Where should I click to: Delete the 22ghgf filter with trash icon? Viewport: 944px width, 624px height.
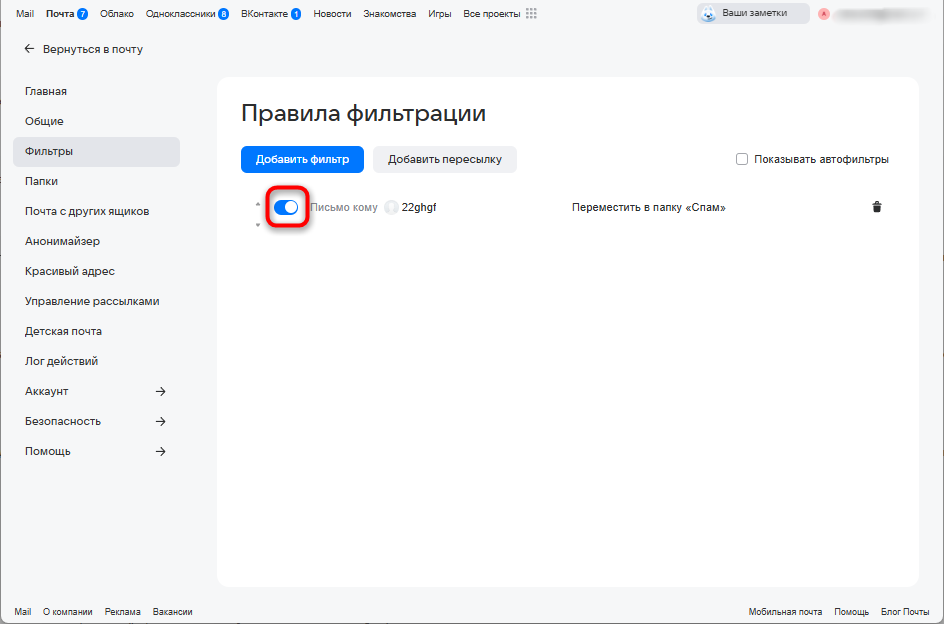pos(877,207)
